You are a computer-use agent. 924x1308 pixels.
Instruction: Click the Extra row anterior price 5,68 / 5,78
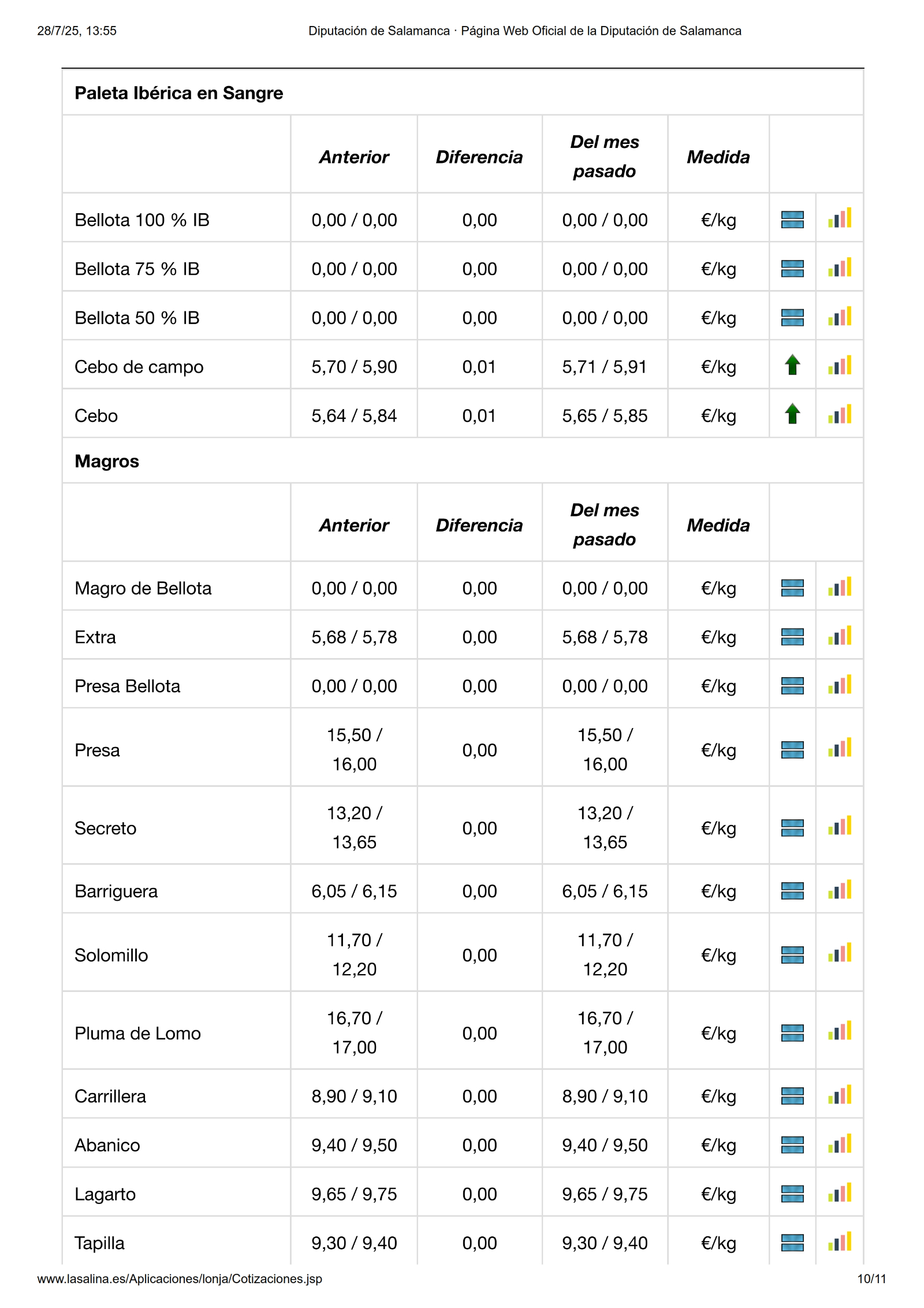tap(354, 637)
